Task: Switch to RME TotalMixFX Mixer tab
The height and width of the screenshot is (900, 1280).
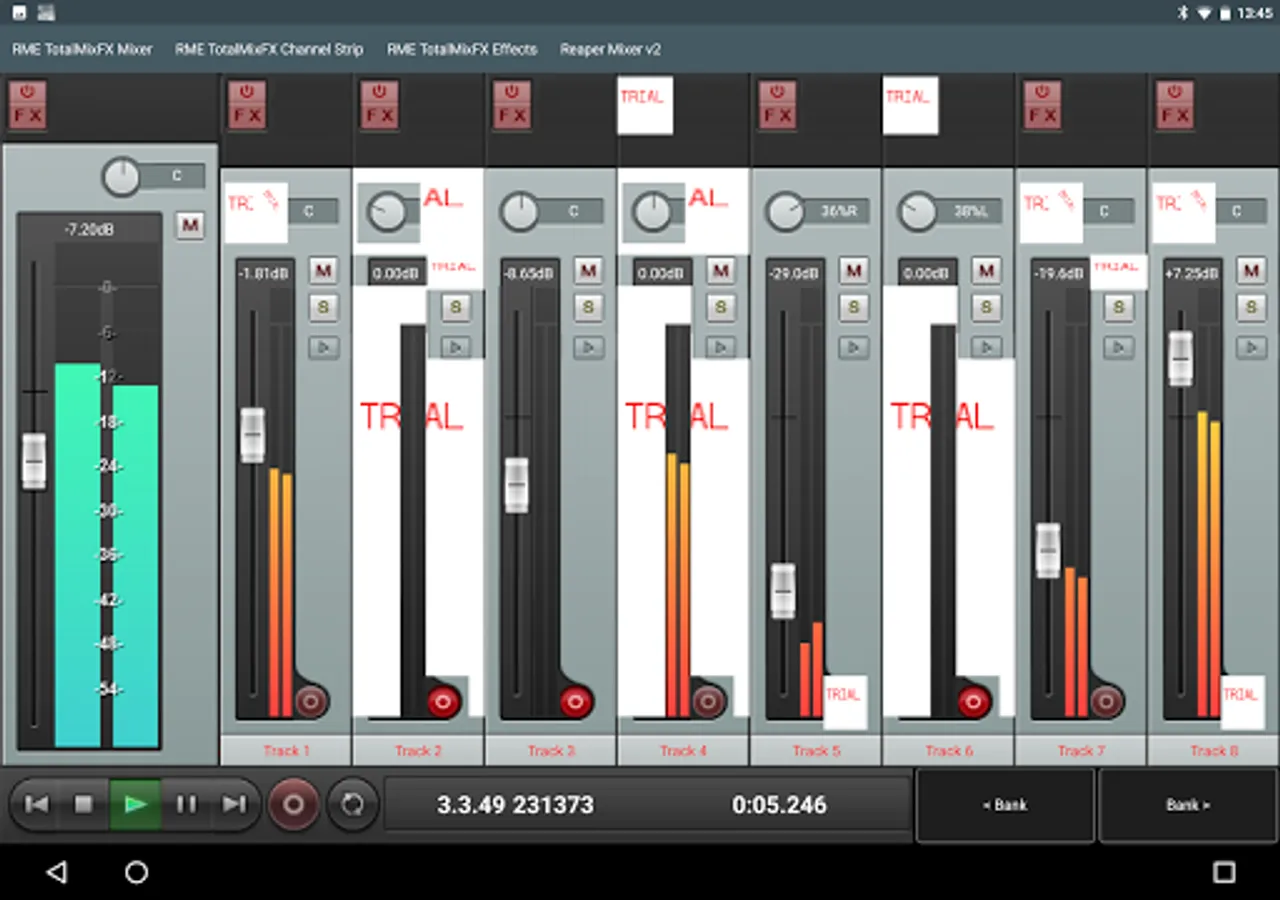Action: [82, 49]
